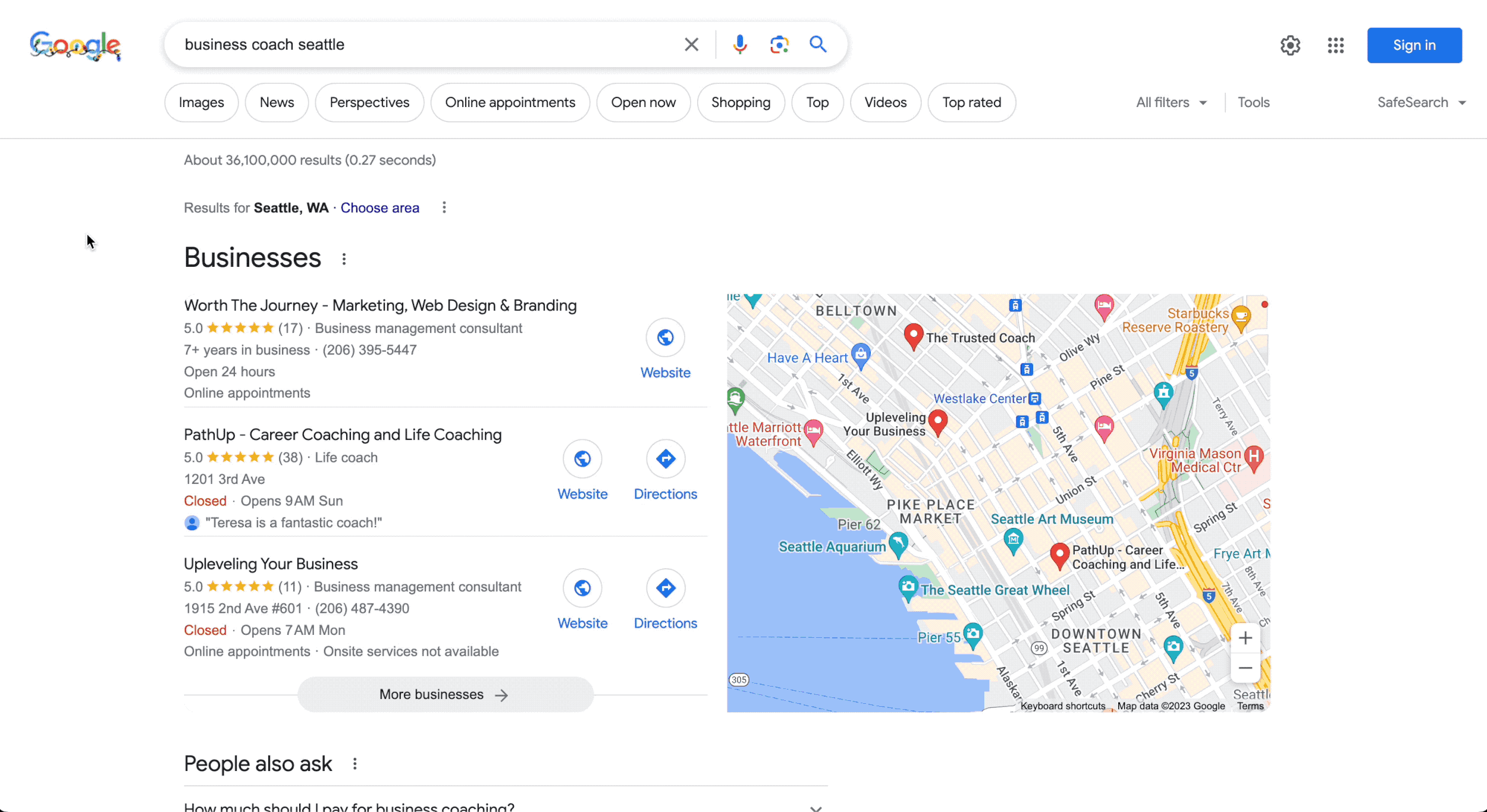
Task: Click the magnifier search button
Action: 818,44
